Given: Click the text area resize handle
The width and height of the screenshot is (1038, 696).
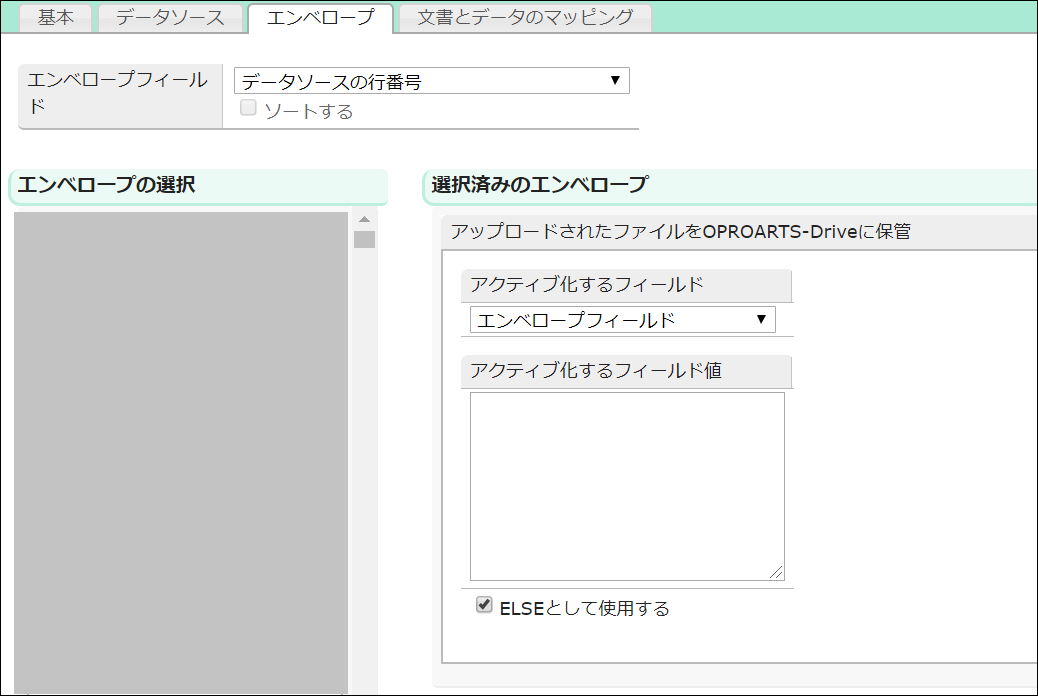Looking at the screenshot, I should tap(777, 573).
